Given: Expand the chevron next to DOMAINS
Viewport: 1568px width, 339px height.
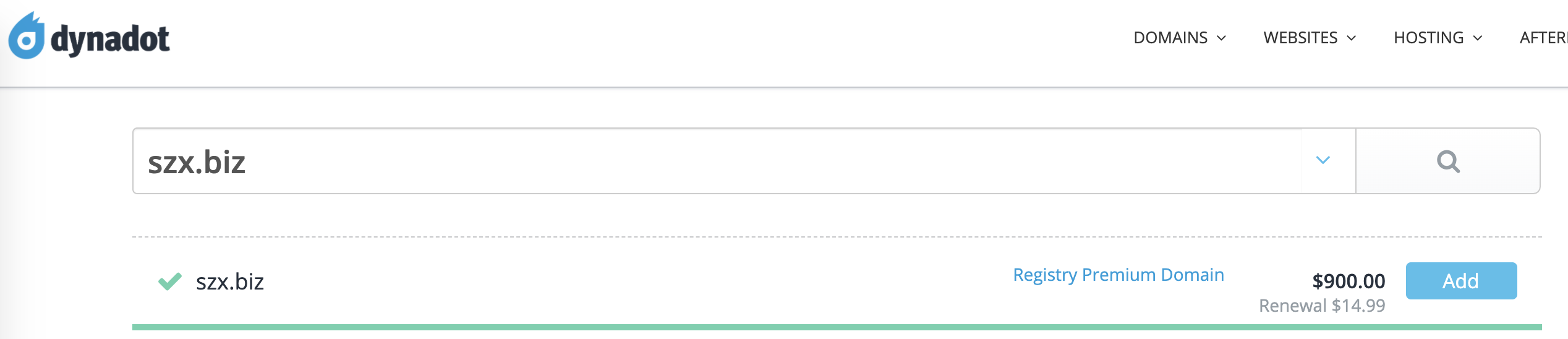Looking at the screenshot, I should coord(1221,38).
